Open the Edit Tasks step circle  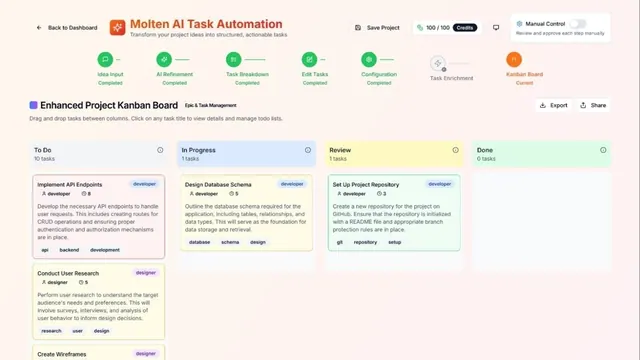(309, 60)
